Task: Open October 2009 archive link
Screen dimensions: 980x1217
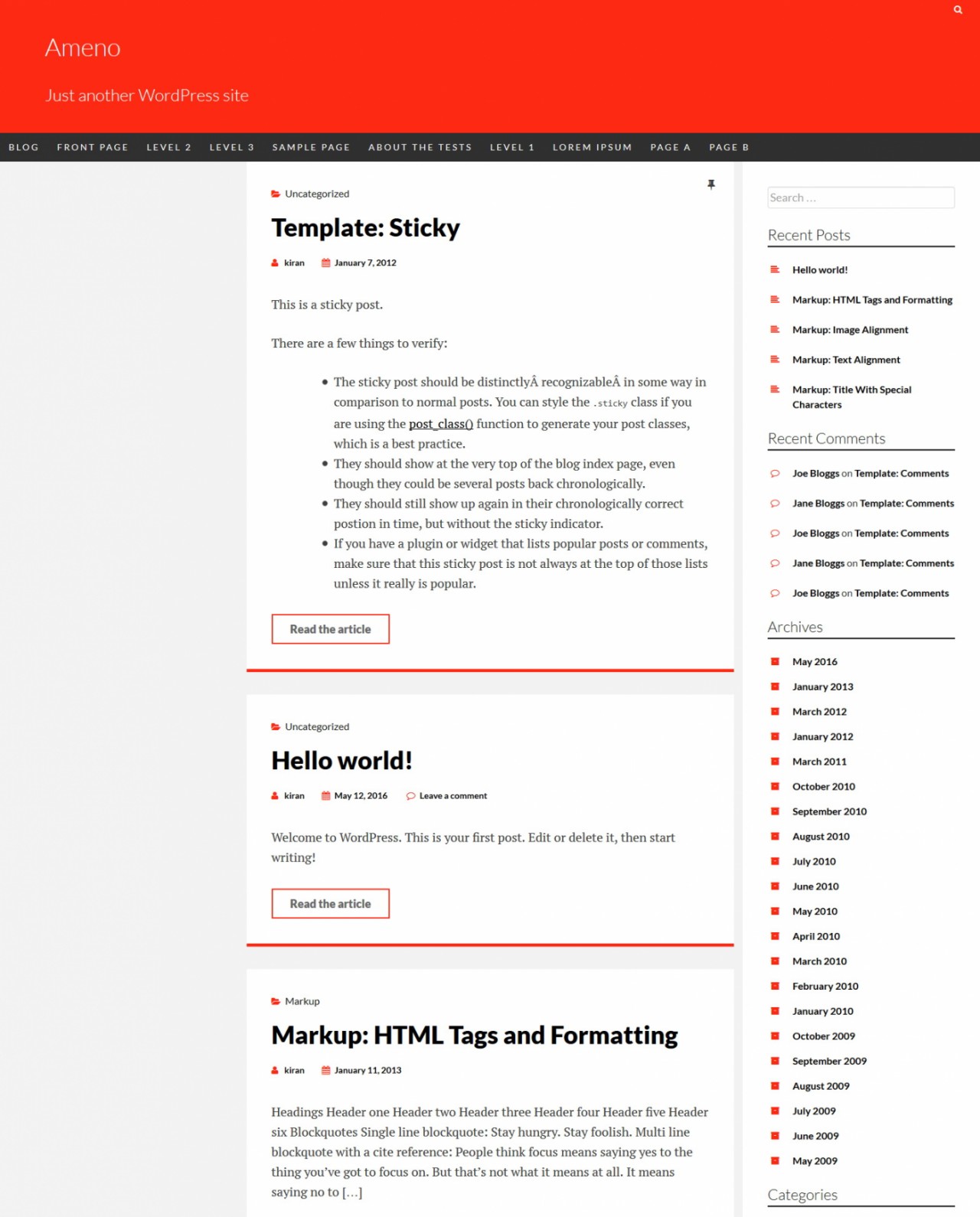Action: (824, 1036)
